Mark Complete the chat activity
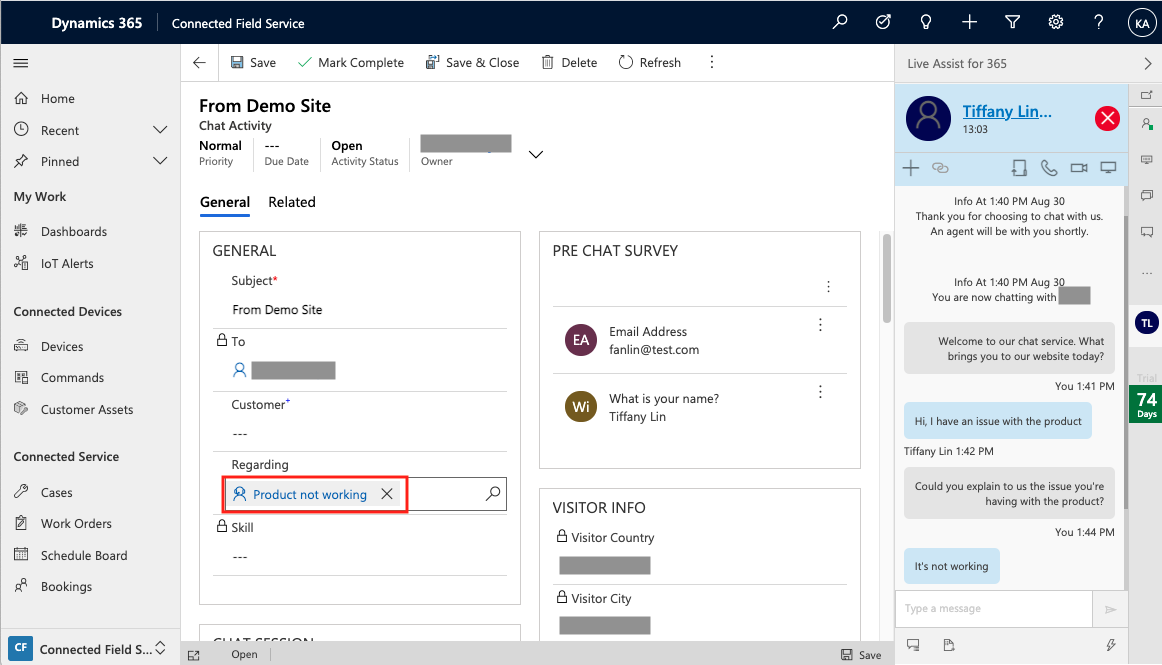The image size is (1162, 665). [x=351, y=62]
